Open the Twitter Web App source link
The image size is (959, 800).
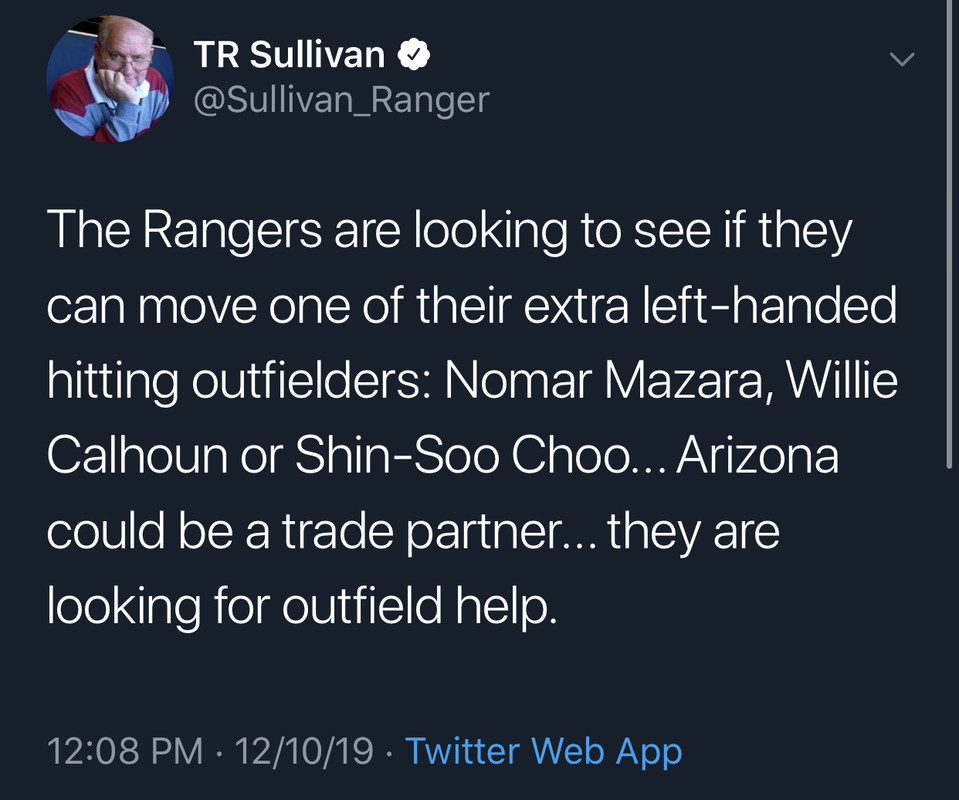[x=543, y=751]
